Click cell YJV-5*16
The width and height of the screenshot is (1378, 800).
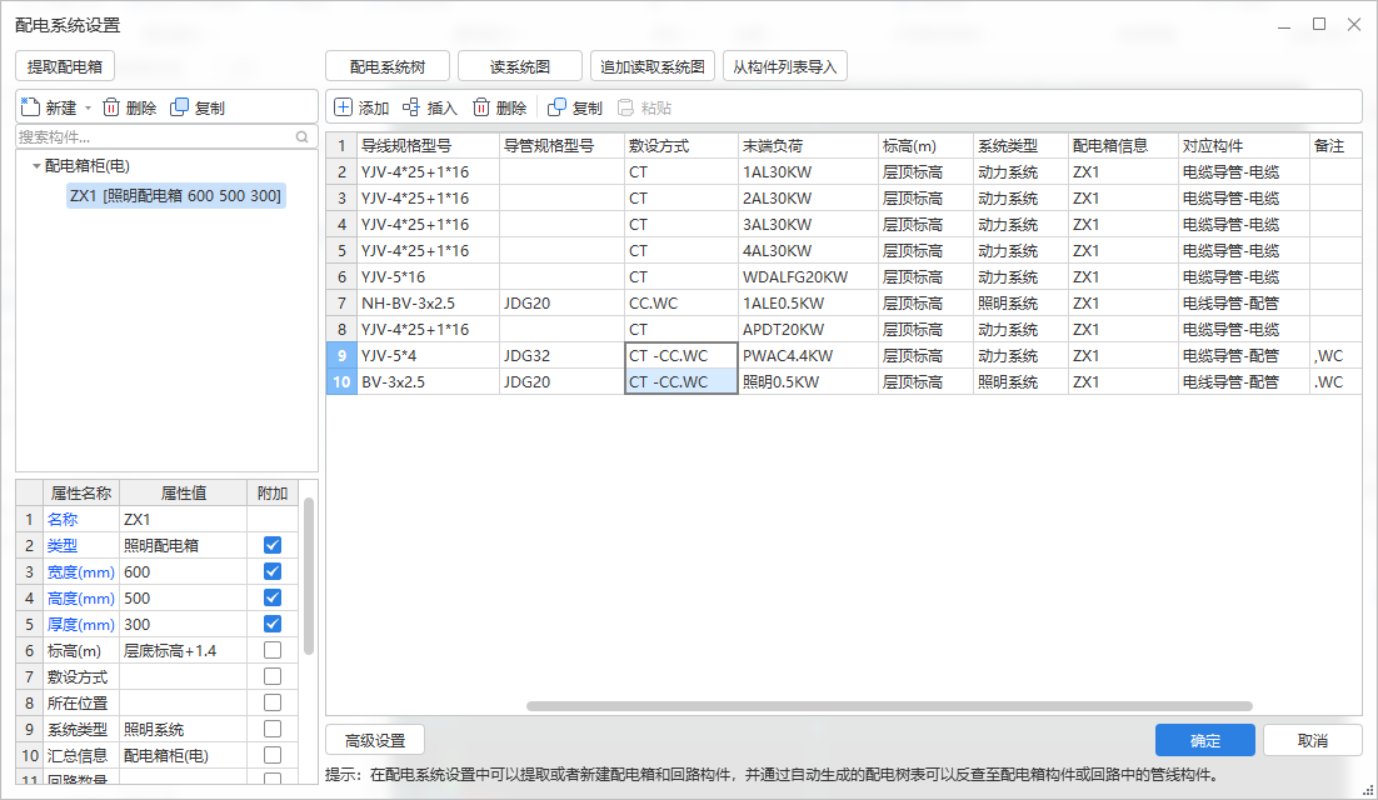[x=428, y=277]
